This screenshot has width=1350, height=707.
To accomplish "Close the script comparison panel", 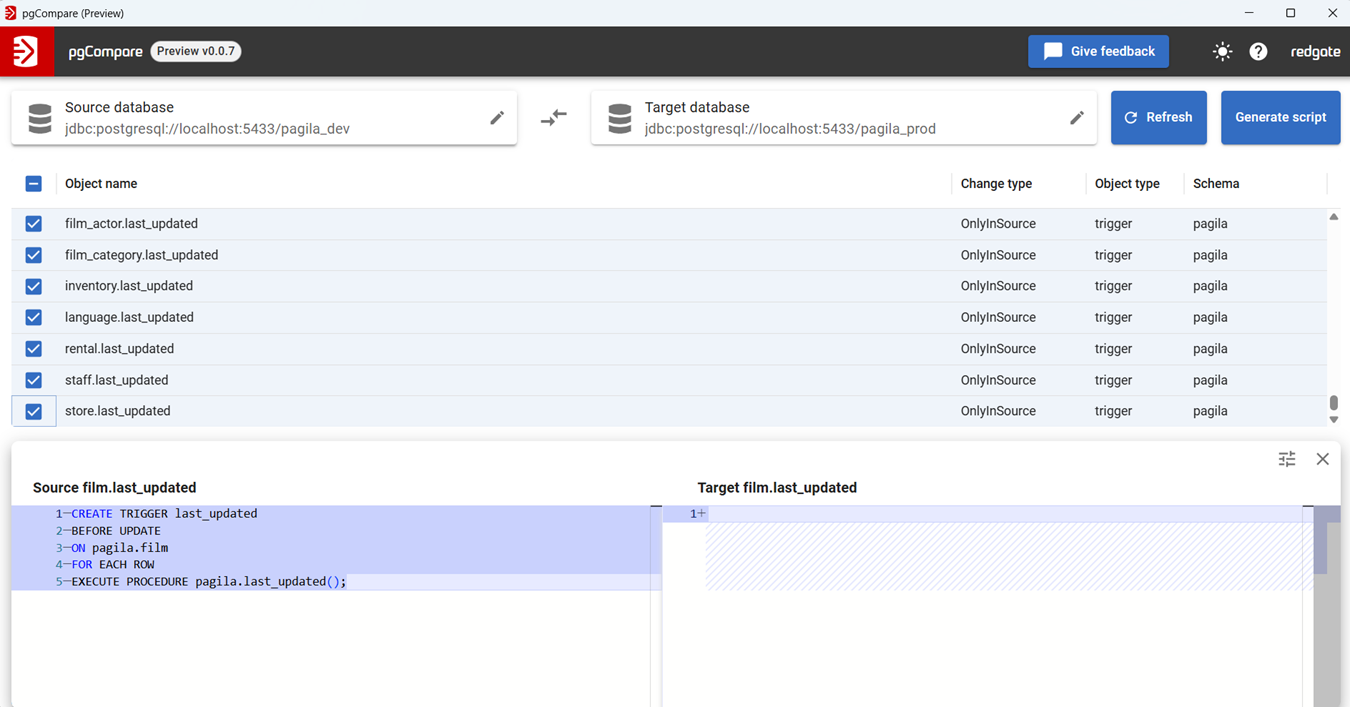I will (x=1322, y=459).
